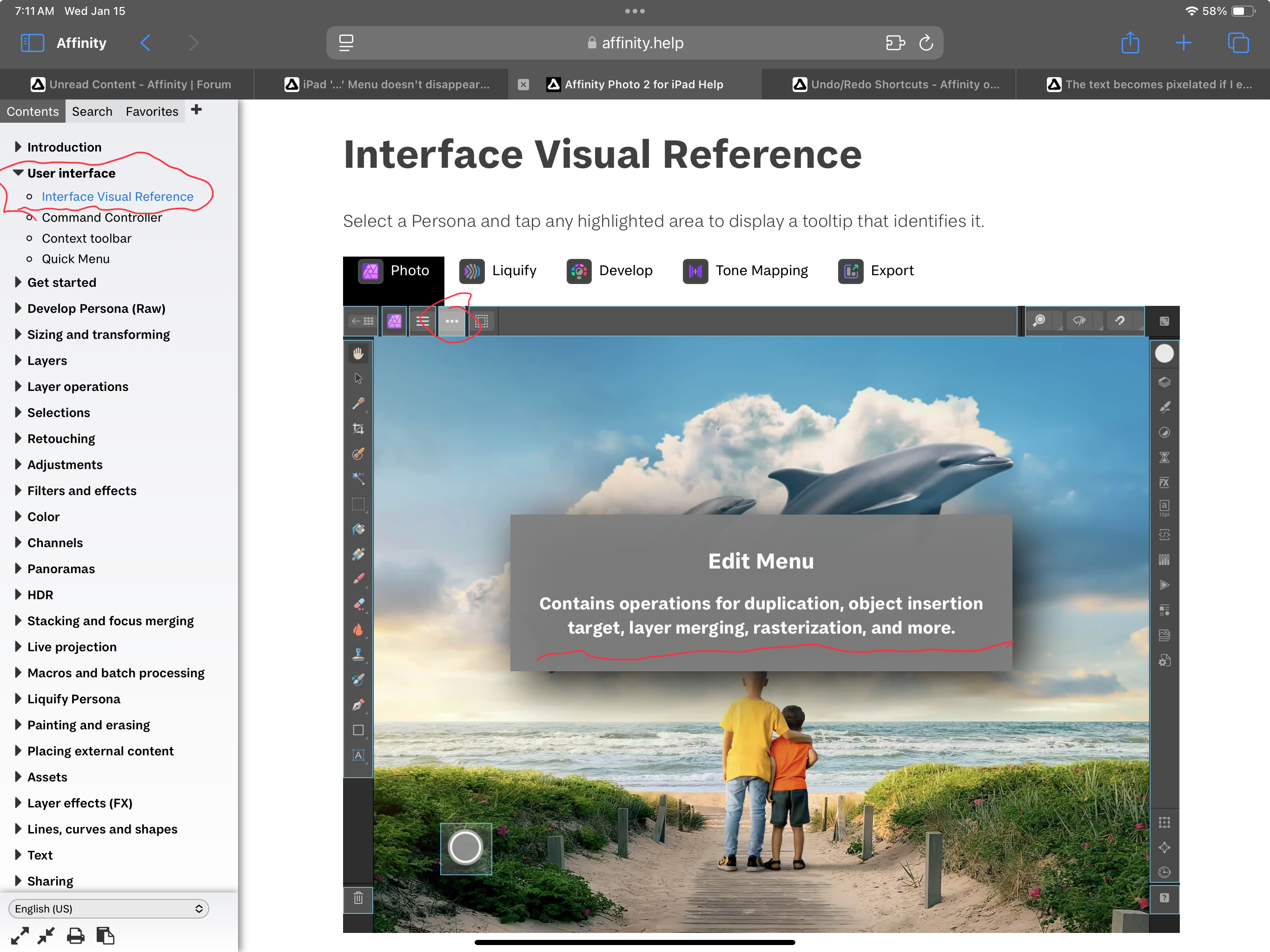Expand the Layers topic in contents

pos(19,361)
